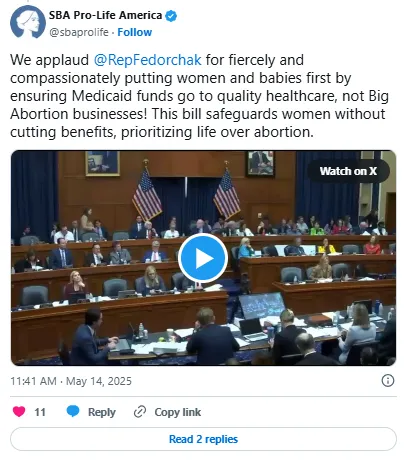404x460 pixels.
Task: Like the tweet with the heart icon
Action: pos(19,411)
